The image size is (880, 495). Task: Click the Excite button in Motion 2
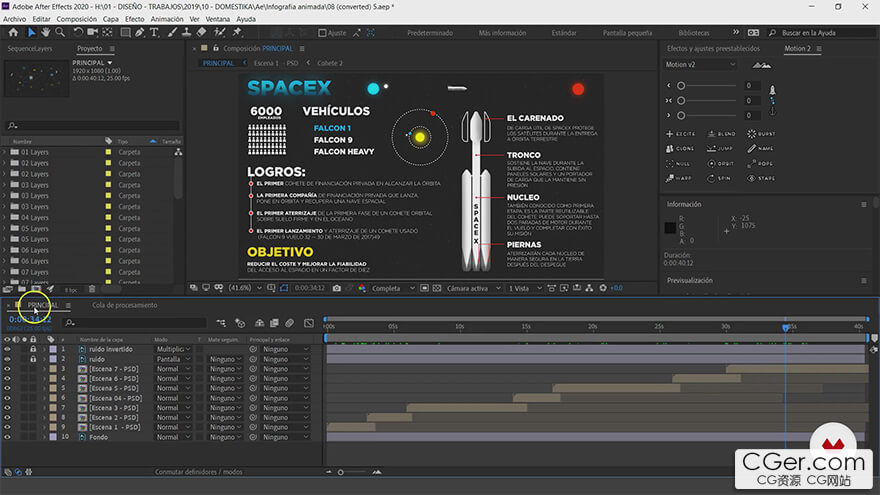[x=681, y=133]
